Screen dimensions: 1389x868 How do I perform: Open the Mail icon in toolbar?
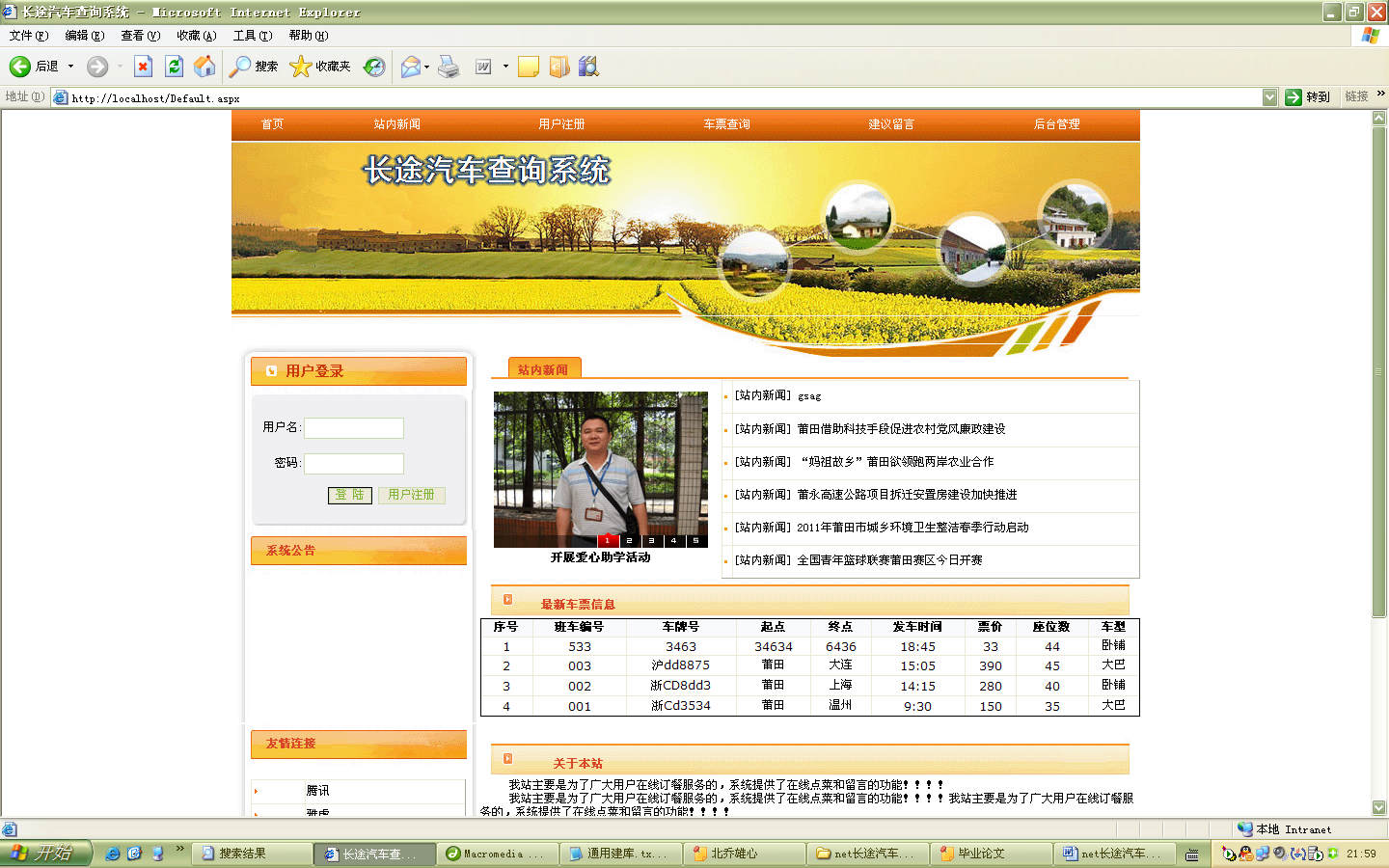point(411,67)
